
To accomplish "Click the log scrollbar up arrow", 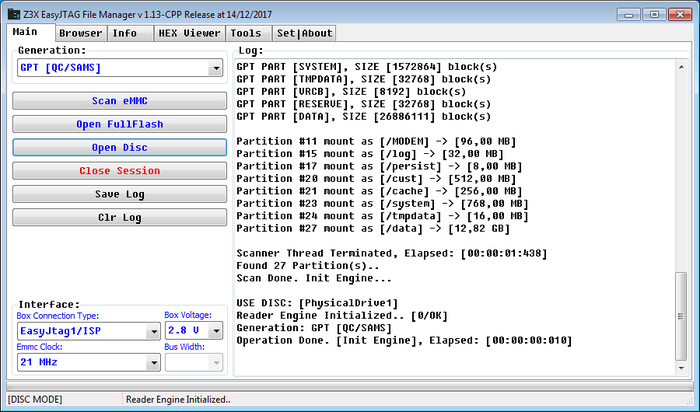I will tap(681, 66).
